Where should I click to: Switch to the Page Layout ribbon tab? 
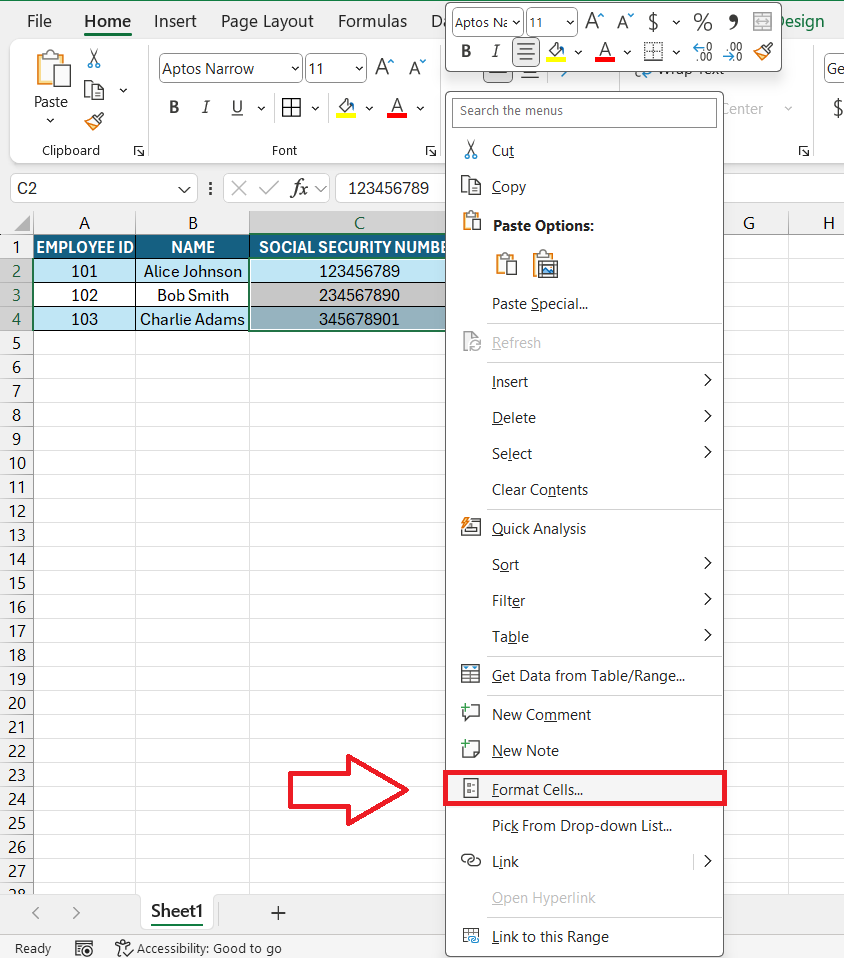pyautogui.click(x=267, y=21)
